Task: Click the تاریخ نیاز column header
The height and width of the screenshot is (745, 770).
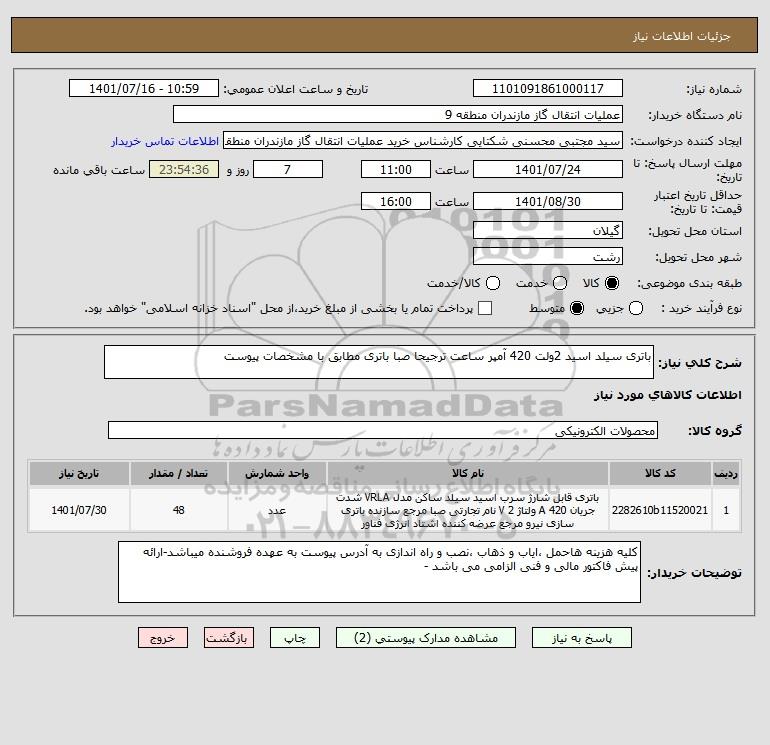Action: (79, 473)
